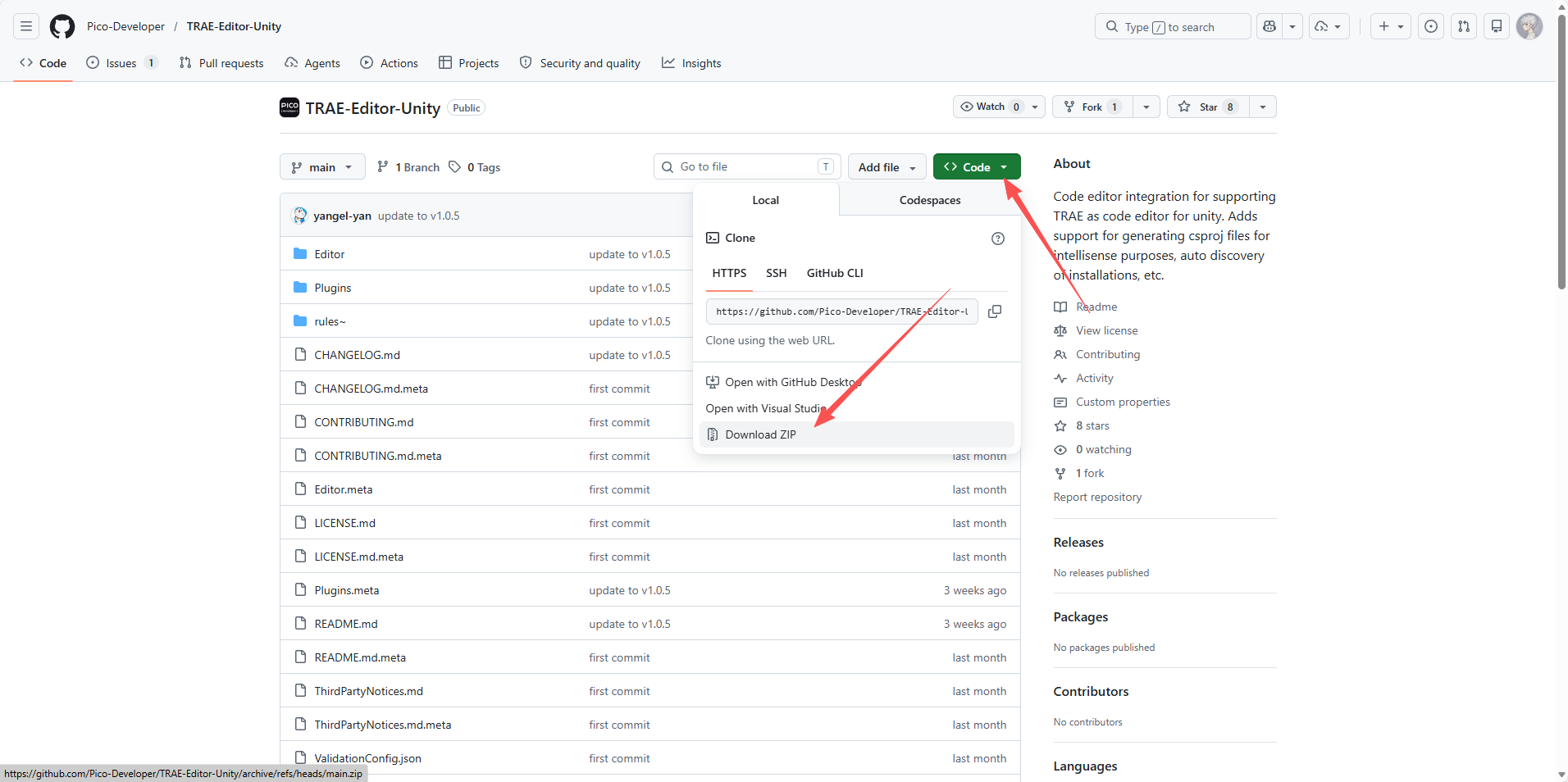The width and height of the screenshot is (1568, 782).
Task: Click the eye icon beside 0 watching
Action: [x=1060, y=449]
